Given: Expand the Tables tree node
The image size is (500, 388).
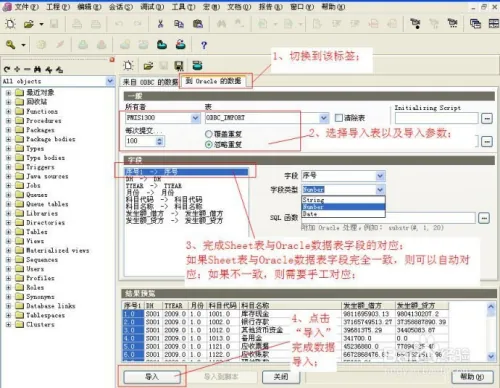Looking at the screenshot, I should click(8, 232).
